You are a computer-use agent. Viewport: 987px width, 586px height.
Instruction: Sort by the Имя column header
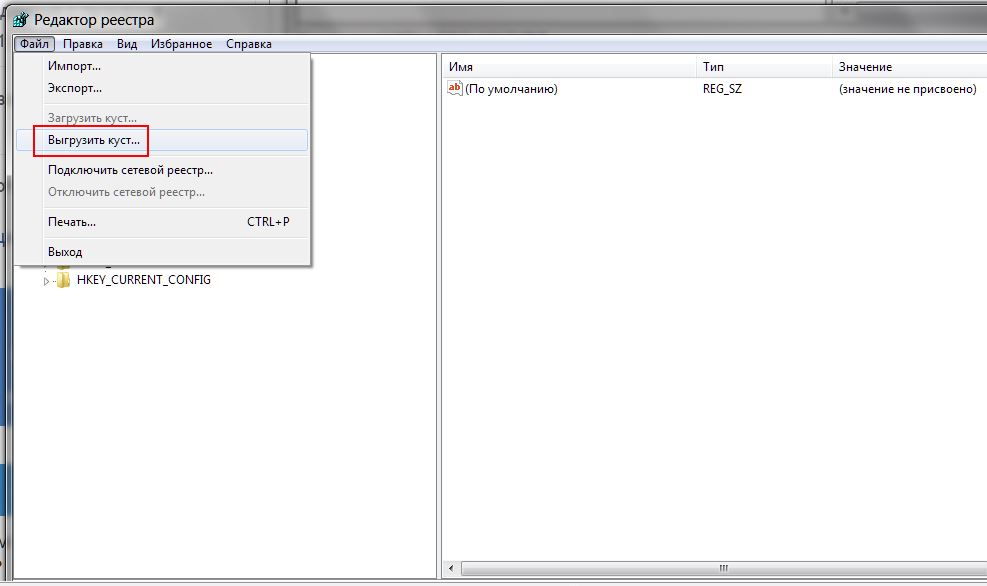[x=569, y=67]
